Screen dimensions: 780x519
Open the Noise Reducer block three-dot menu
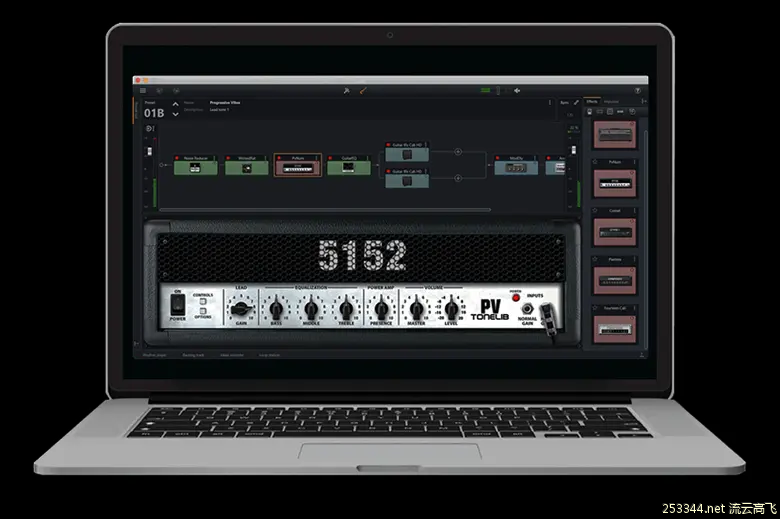215,158
